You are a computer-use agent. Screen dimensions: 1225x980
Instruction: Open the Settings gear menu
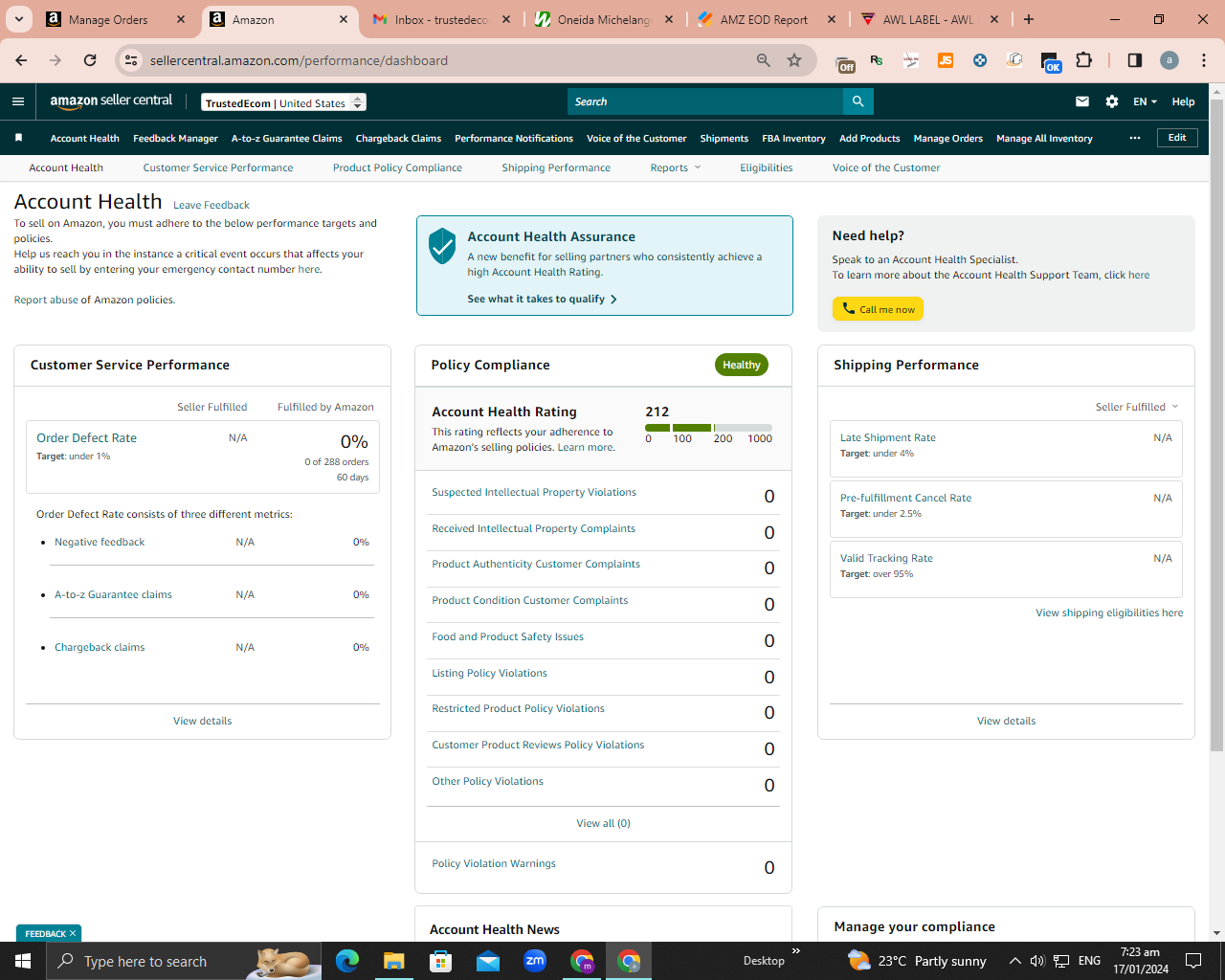tap(1112, 101)
